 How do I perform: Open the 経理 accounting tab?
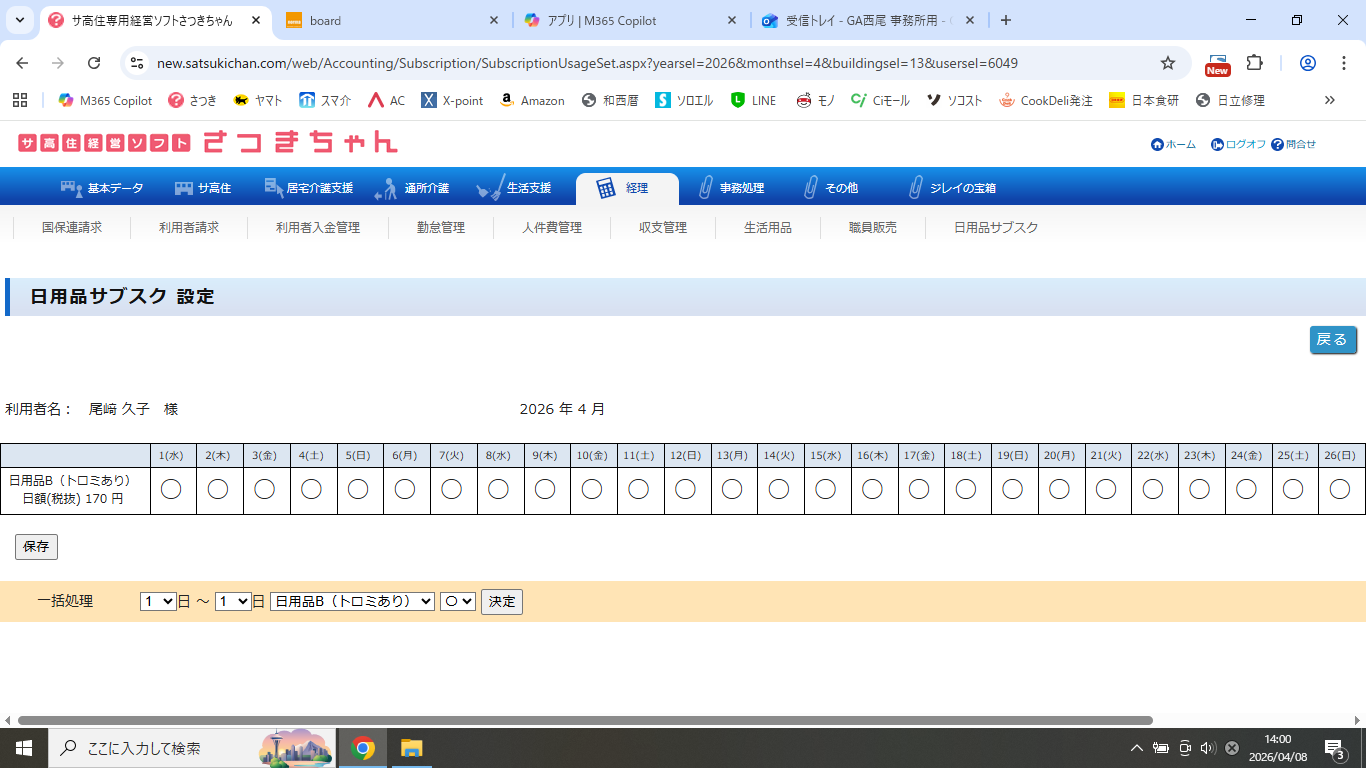pos(626,188)
